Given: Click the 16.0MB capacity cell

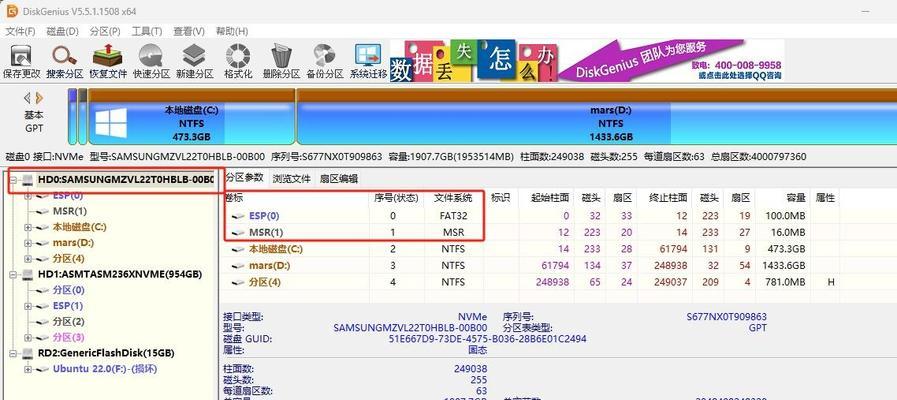Looking at the screenshot, I should pyautogui.click(x=789, y=233).
